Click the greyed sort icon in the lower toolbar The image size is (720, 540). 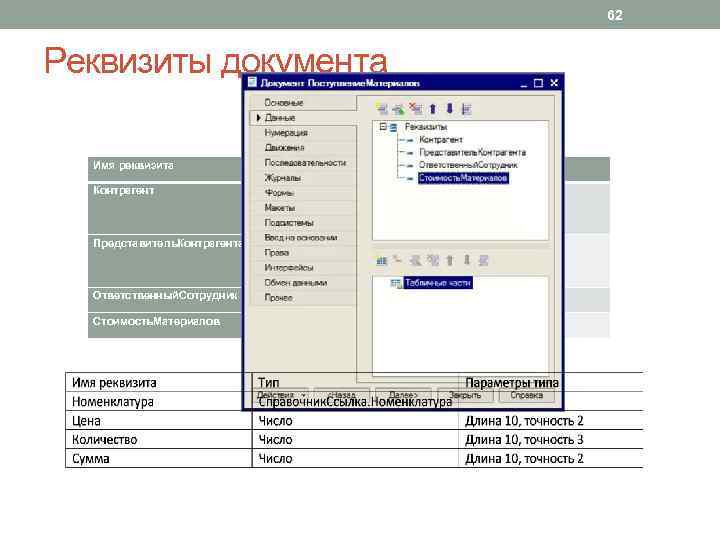[x=483, y=260]
